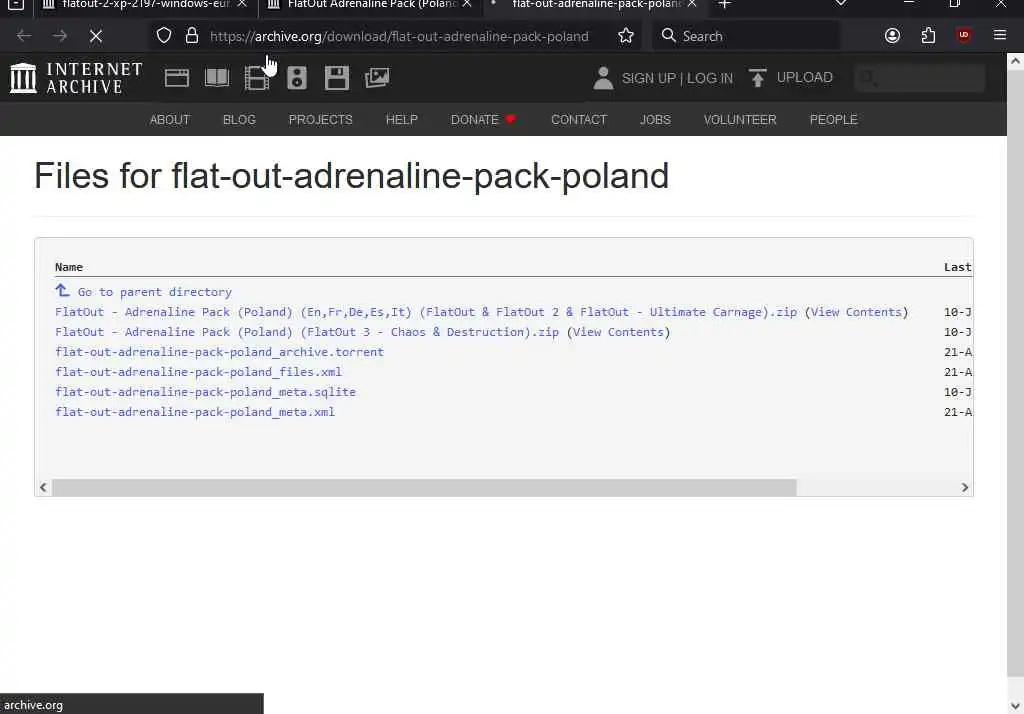Image resolution: width=1024 pixels, height=714 pixels.
Task: Click the UPLOAD text link
Action: click(805, 77)
